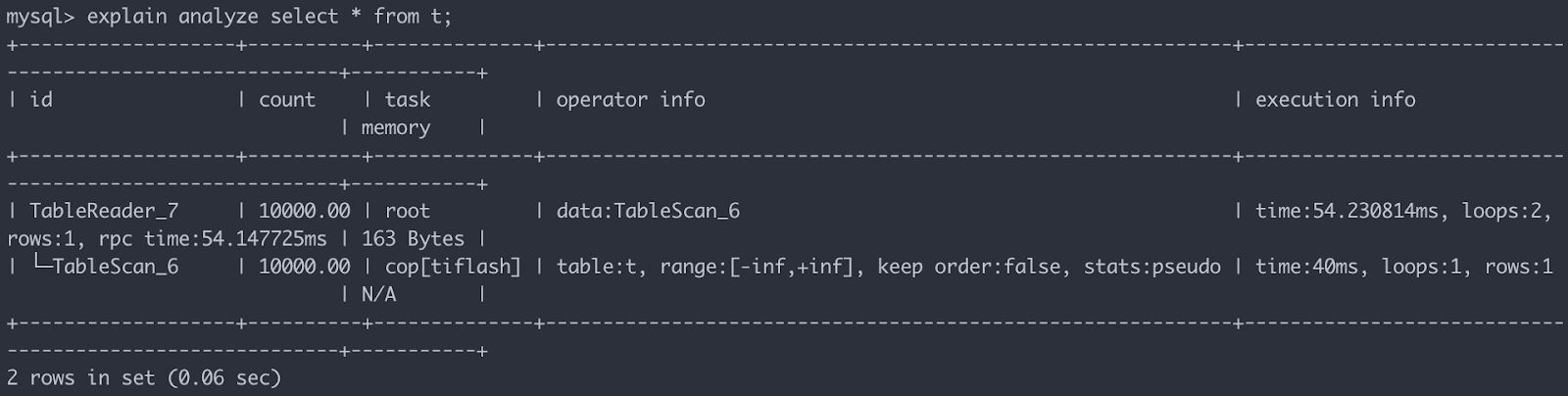Click the 'task' column header
The height and width of the screenshot is (396, 1568).
pyautogui.click(x=407, y=100)
